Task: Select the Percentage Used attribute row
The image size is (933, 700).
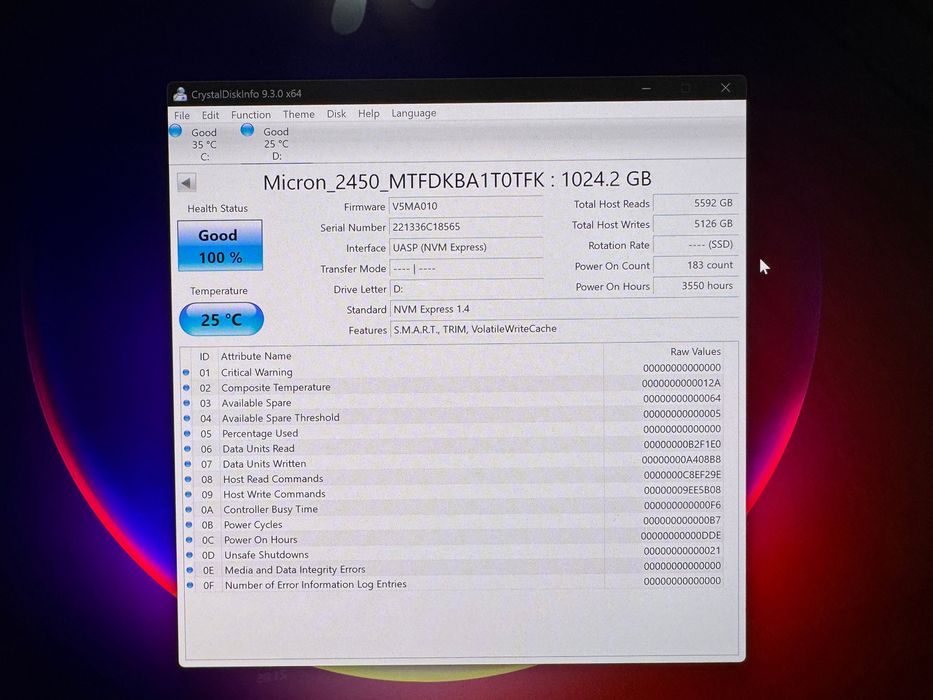Action: click(x=452, y=432)
